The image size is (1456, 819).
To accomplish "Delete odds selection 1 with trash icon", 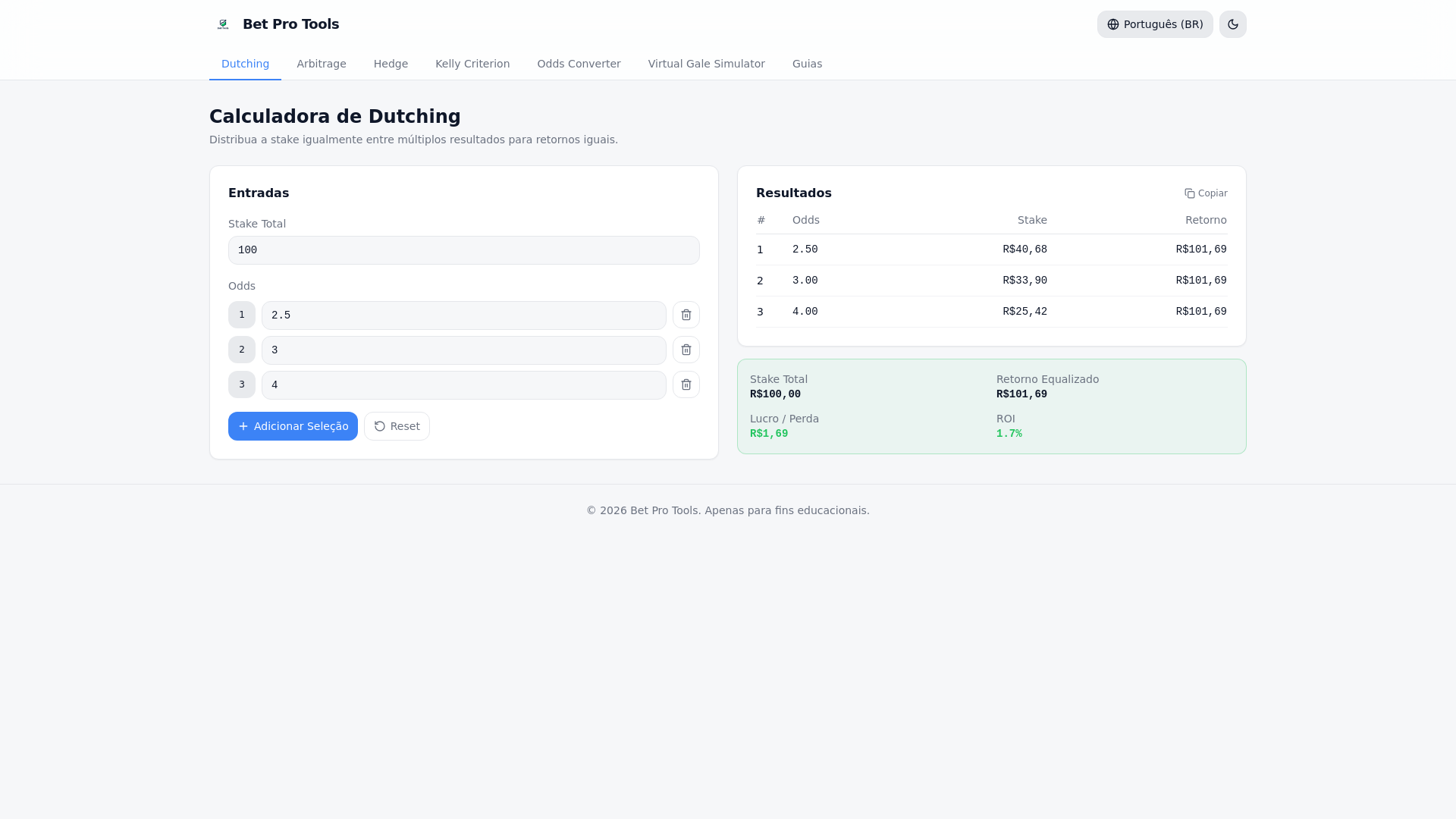I will click(x=686, y=315).
